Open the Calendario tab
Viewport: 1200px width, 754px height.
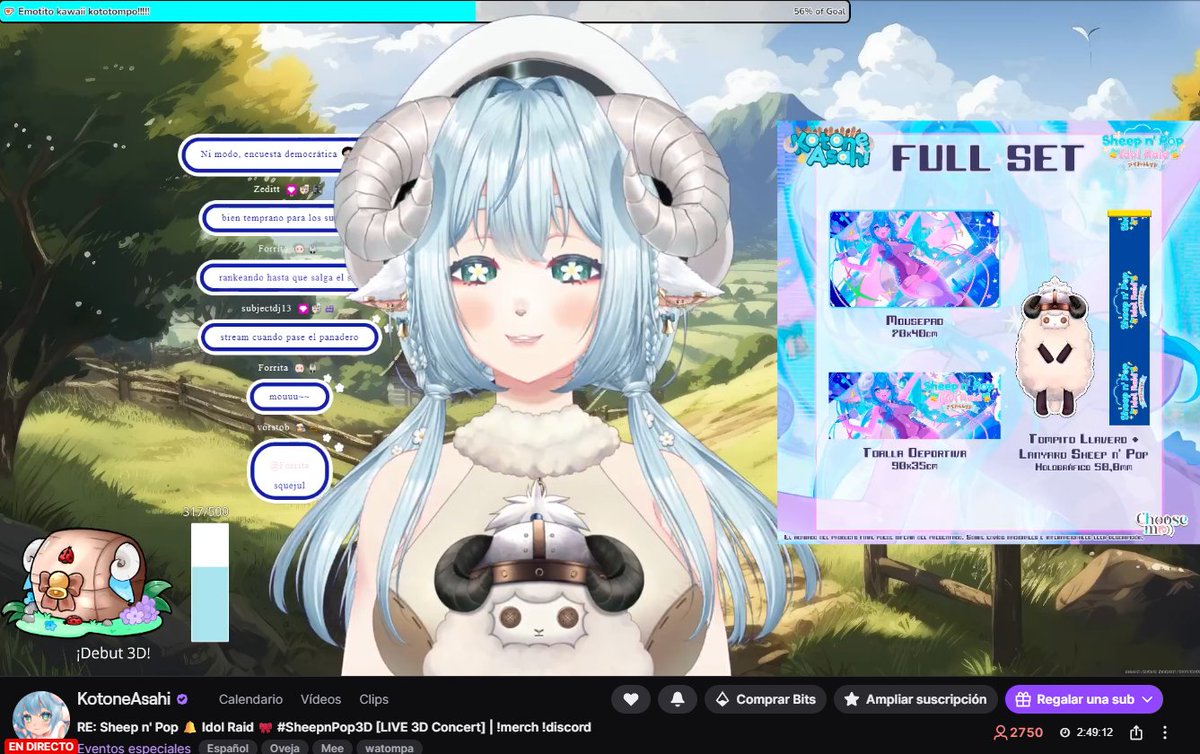click(251, 699)
